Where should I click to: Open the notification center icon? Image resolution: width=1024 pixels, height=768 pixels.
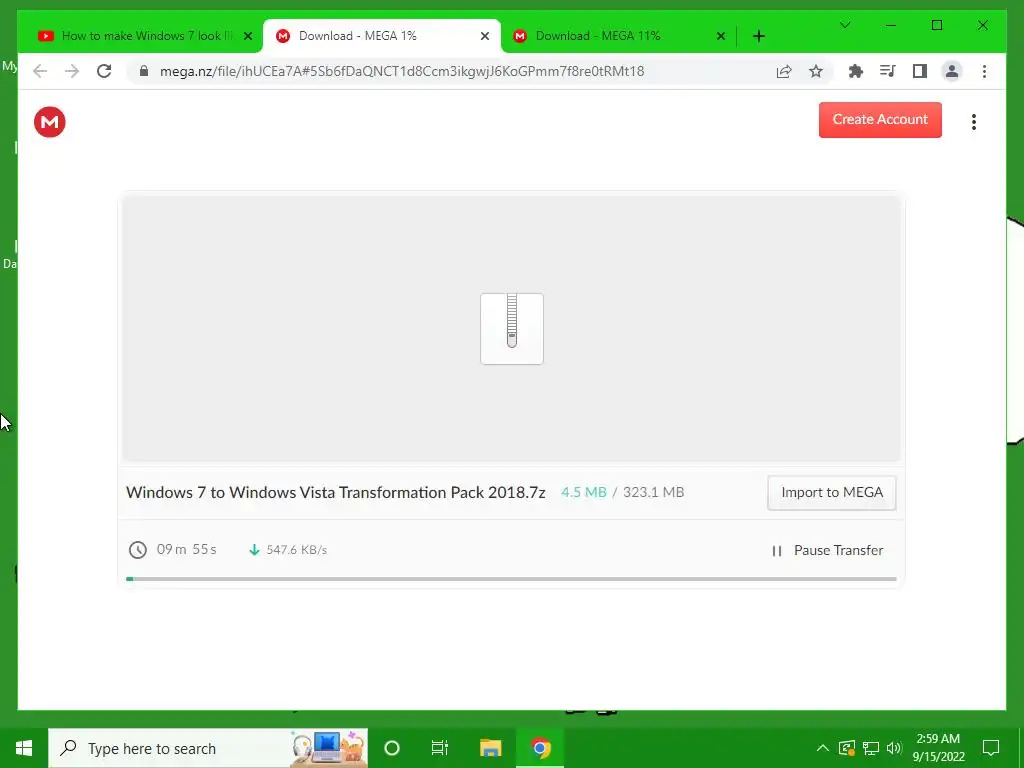pos(991,748)
